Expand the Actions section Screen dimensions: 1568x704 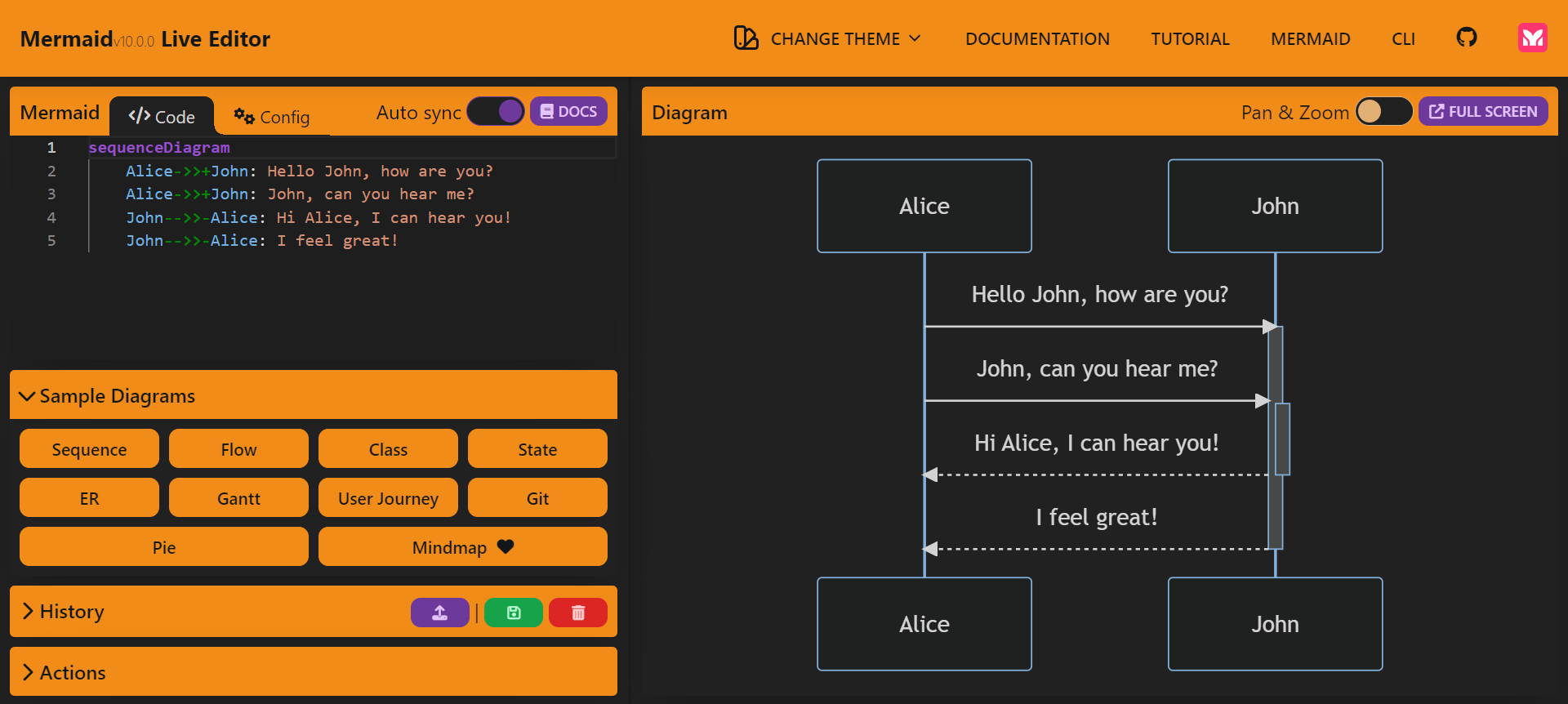314,671
